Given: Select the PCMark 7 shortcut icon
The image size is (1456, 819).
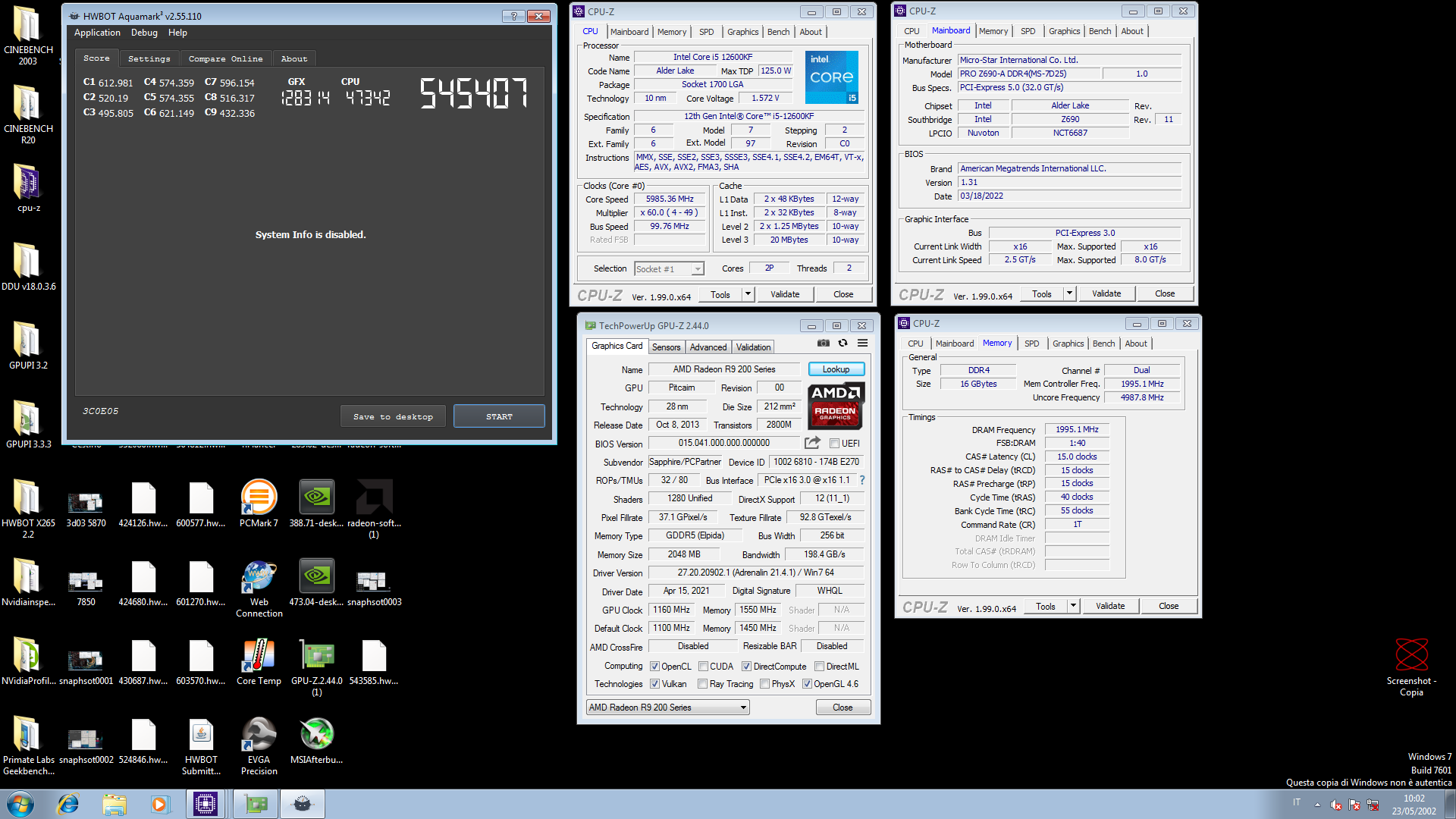Looking at the screenshot, I should click(x=259, y=504).
